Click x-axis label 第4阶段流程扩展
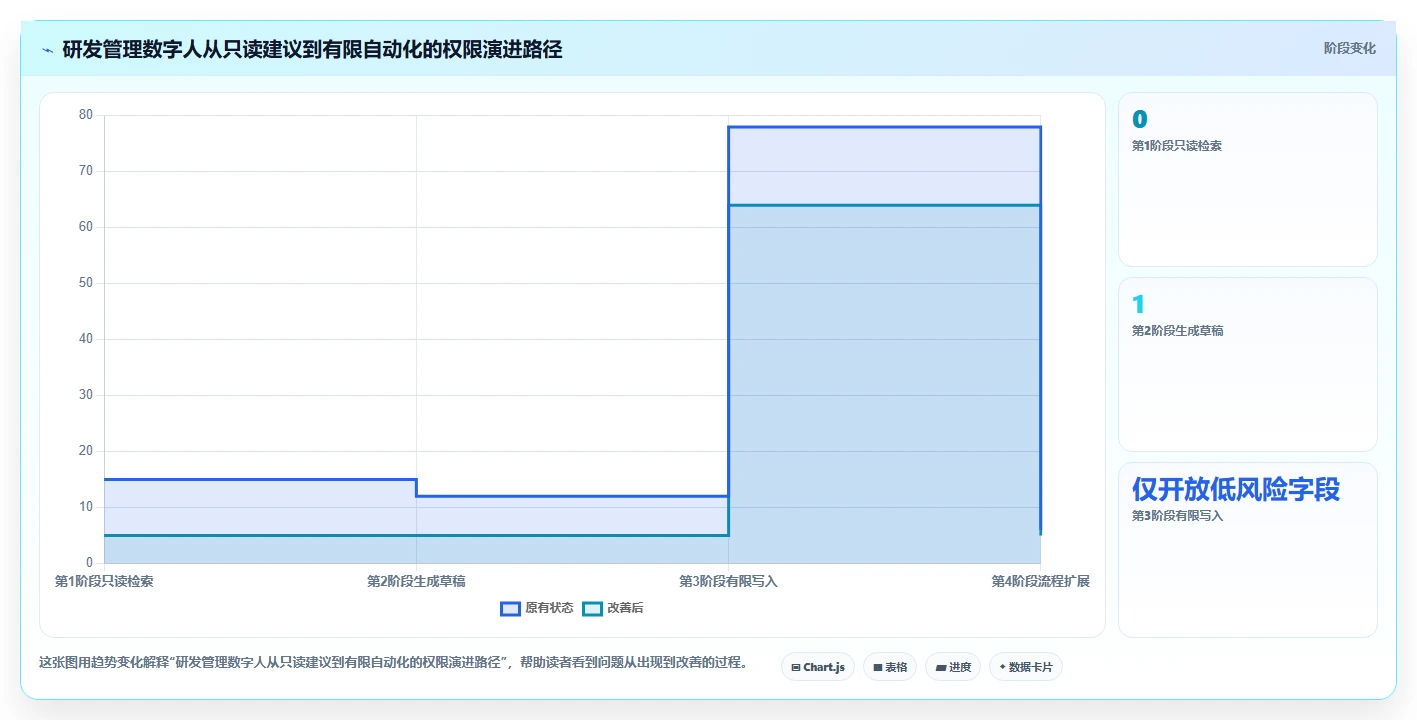This screenshot has height=720, width=1417. [x=1040, y=581]
